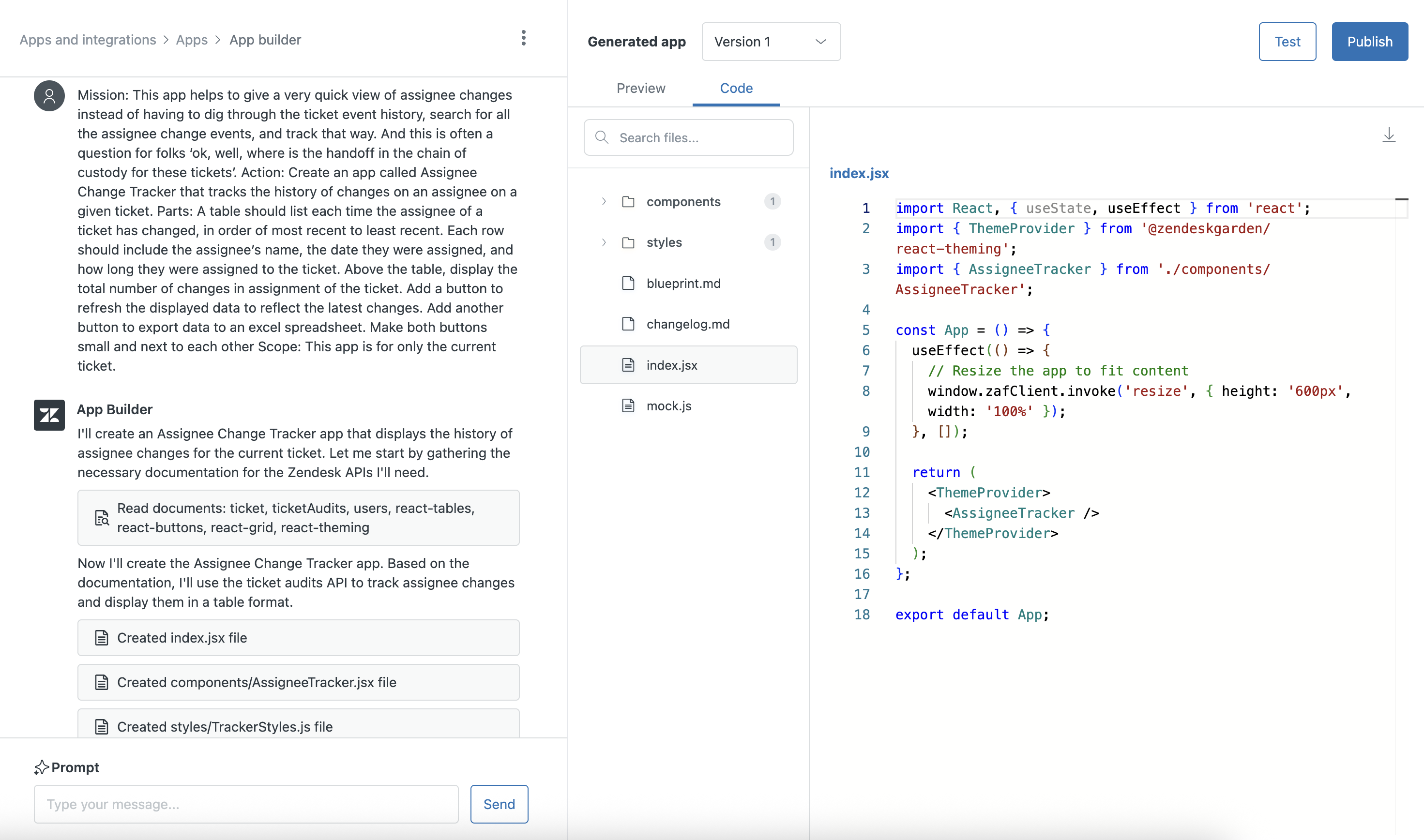Expand the components folder chevron
1424x840 pixels.
[x=604, y=201]
